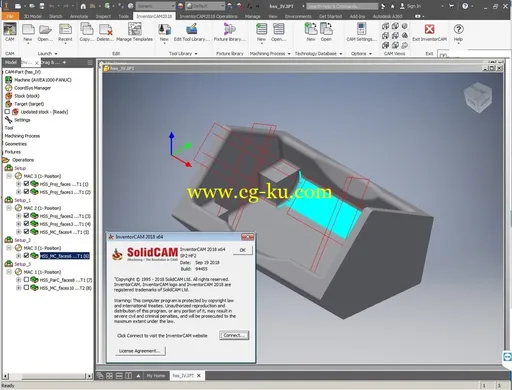The width and height of the screenshot is (512, 390).
Task: Click the Home icon in the quick access toolbar
Action: tap(83, 6)
